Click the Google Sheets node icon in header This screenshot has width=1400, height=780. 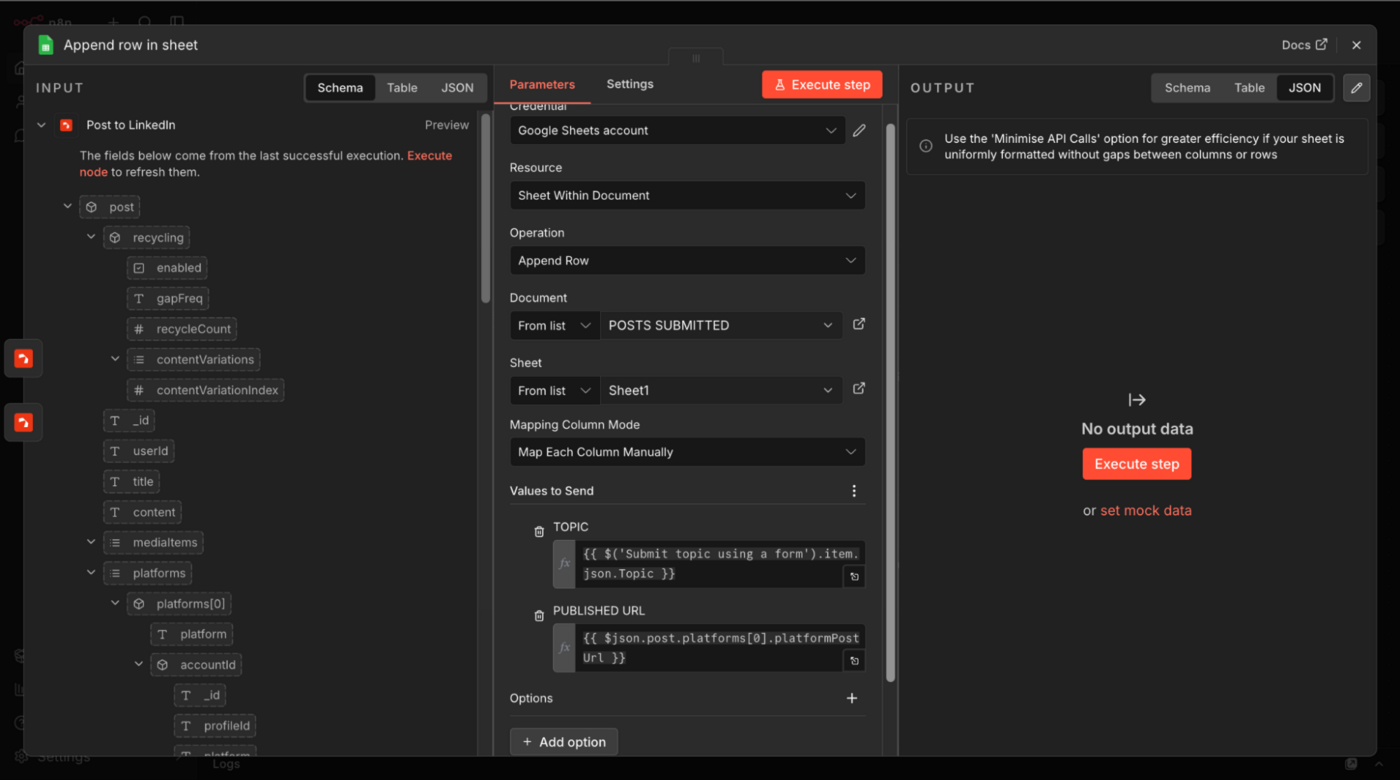(x=45, y=45)
